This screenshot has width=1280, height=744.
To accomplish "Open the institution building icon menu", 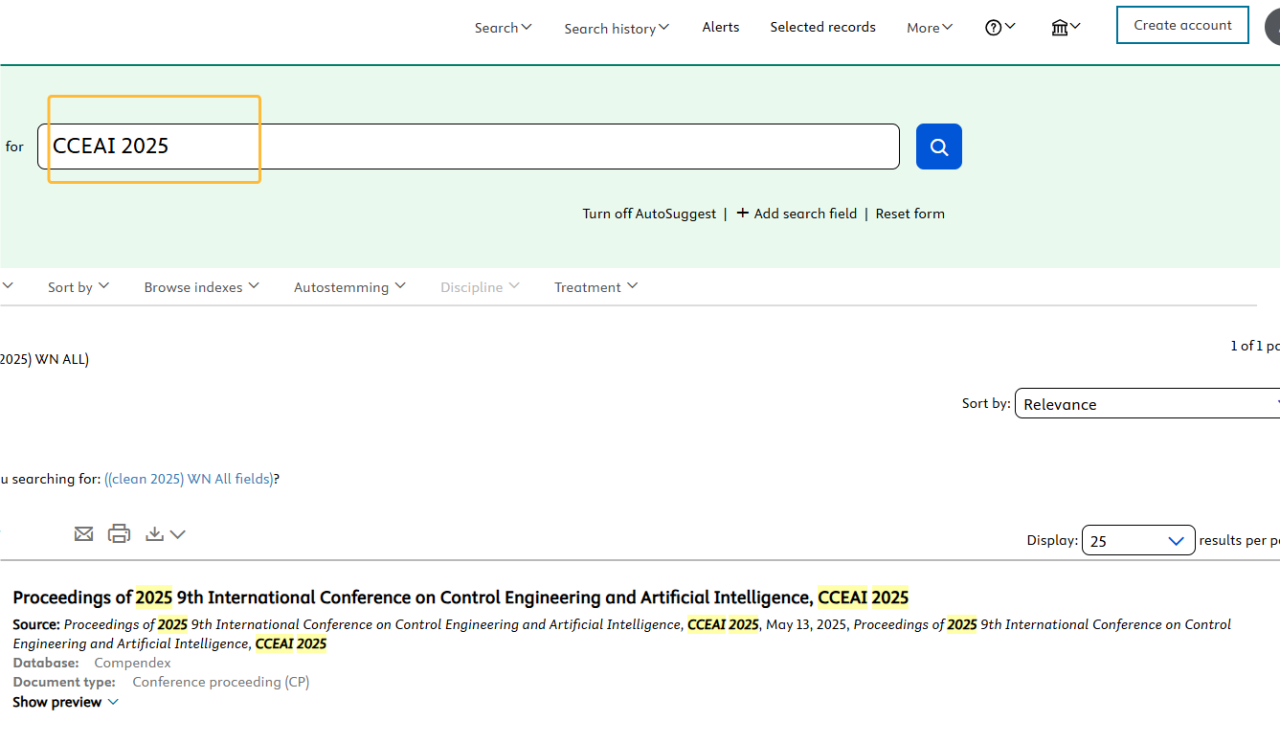I will (1066, 27).
